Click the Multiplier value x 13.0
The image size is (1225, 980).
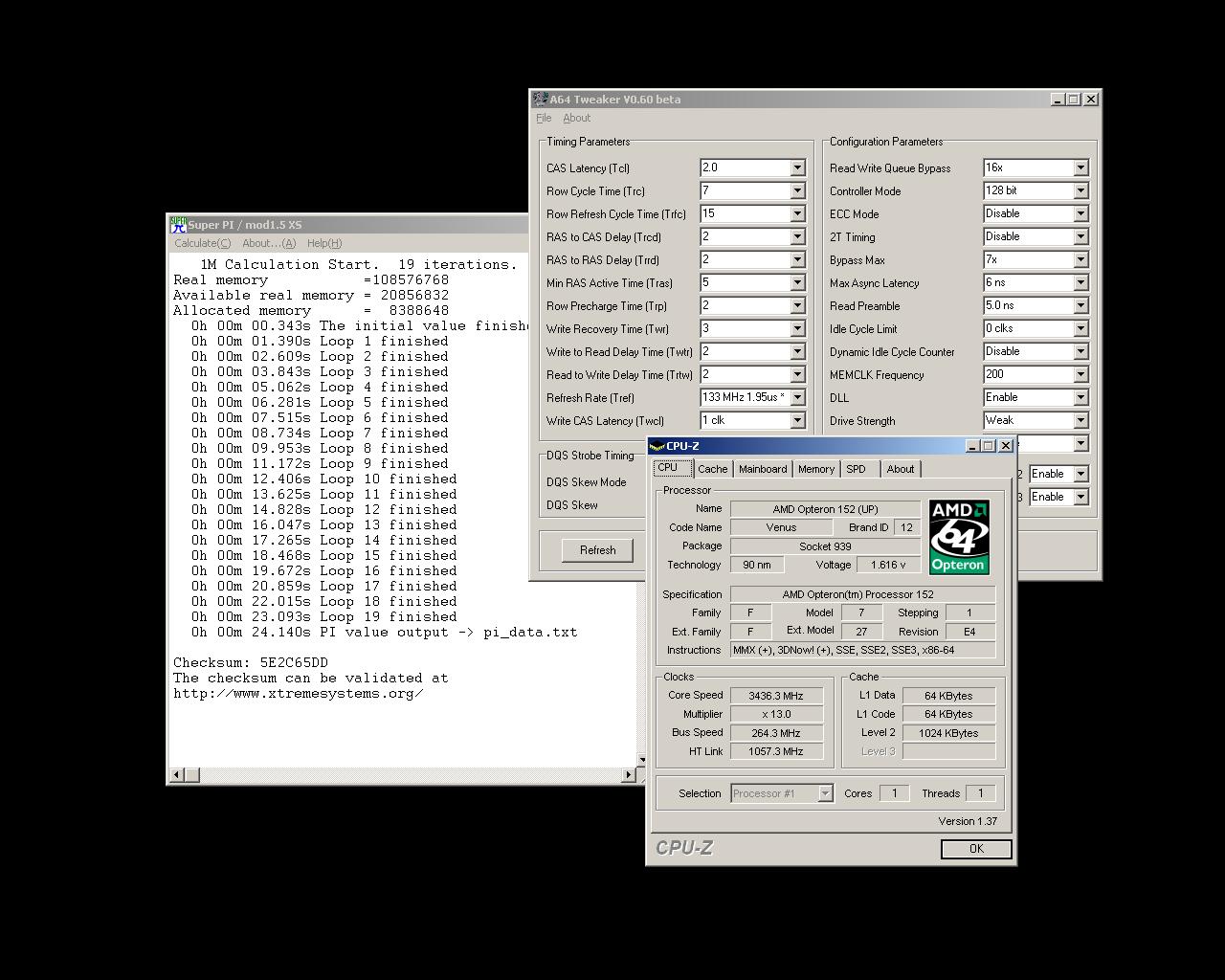tap(776, 714)
